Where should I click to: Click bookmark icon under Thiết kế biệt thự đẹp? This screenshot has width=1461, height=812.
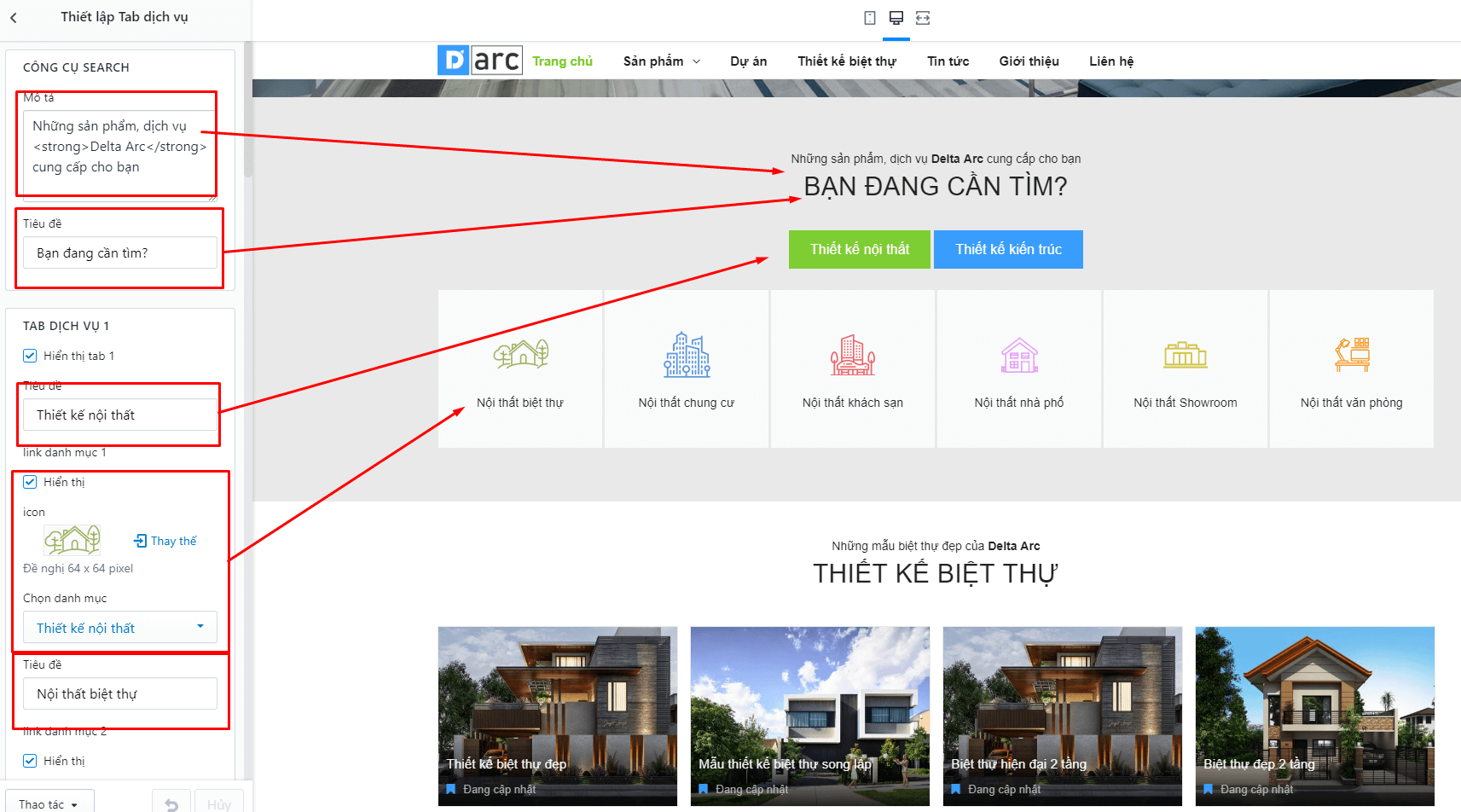(x=451, y=789)
